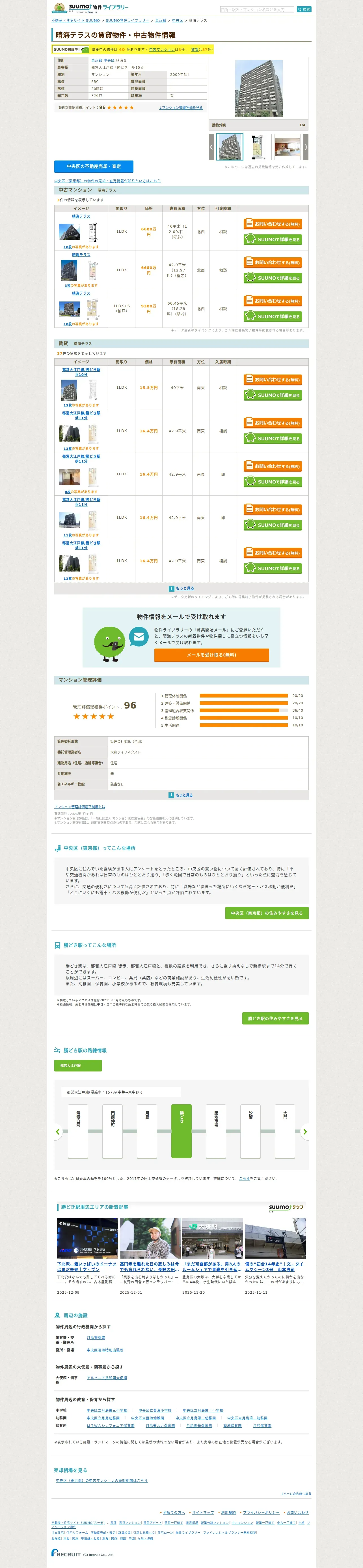
Task: Slide station list right with arrow
Action: pyautogui.click(x=305, y=1132)
